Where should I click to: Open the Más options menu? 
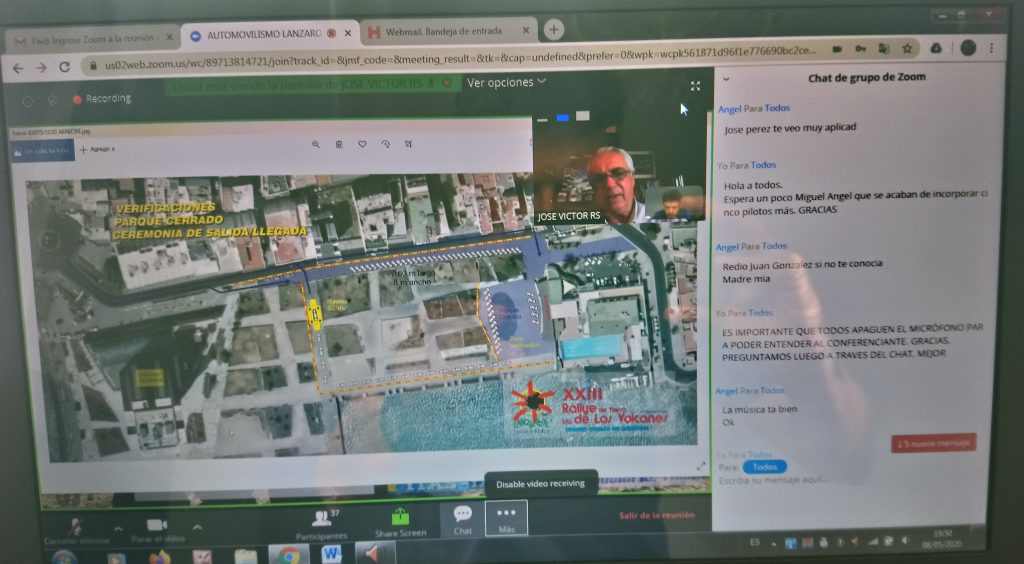[506, 517]
